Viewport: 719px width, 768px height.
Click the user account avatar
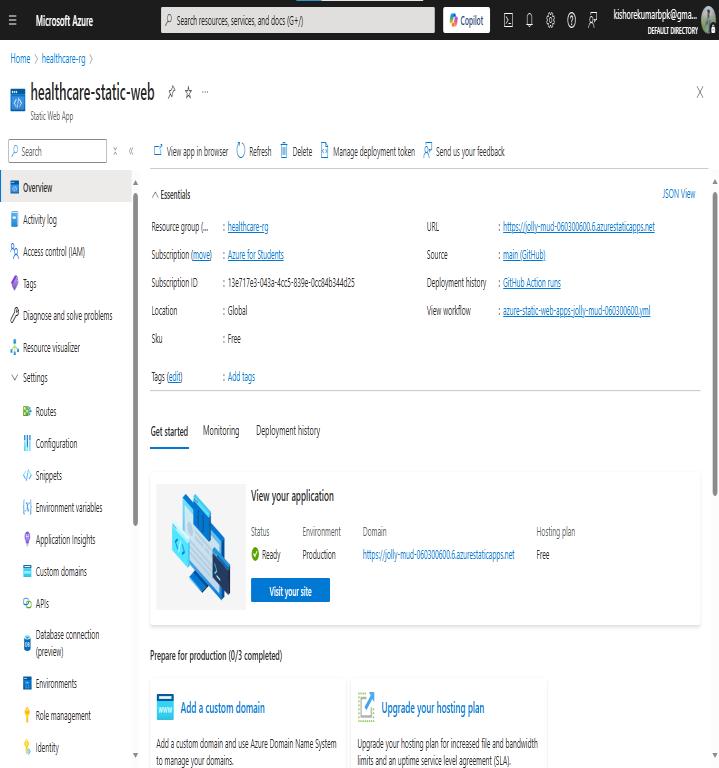tap(708, 20)
